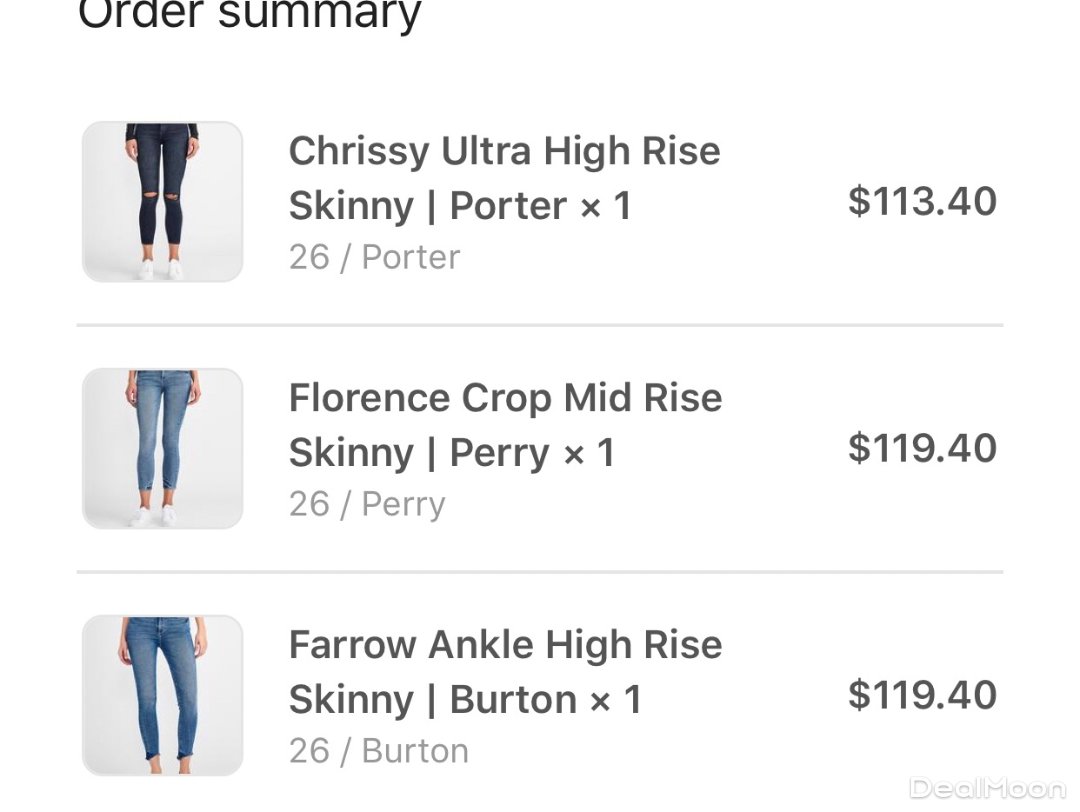Screen dimensions: 1080x812
Task: Click the divider line above the Farrow item
Action: 540,572
